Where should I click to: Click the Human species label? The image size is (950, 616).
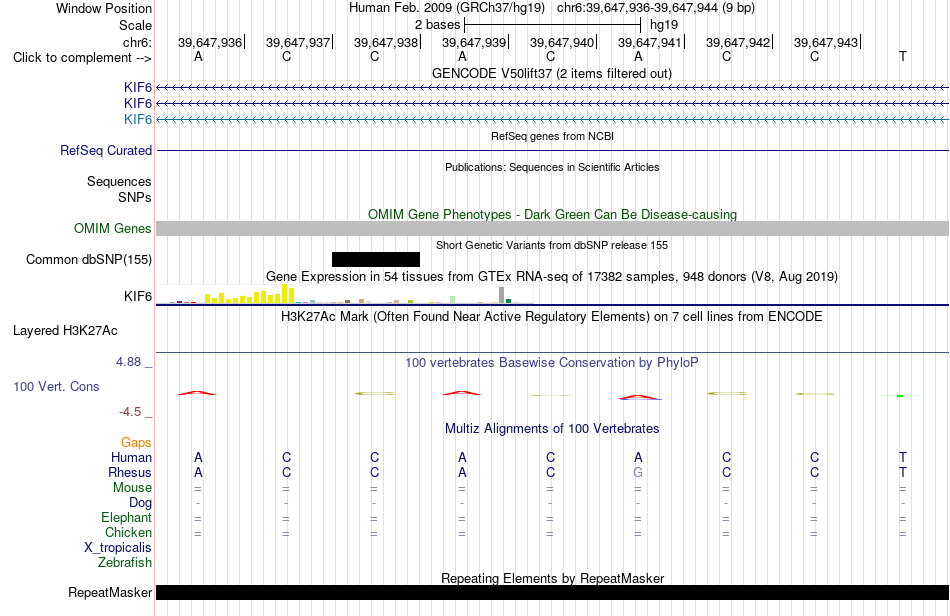[x=131, y=457]
